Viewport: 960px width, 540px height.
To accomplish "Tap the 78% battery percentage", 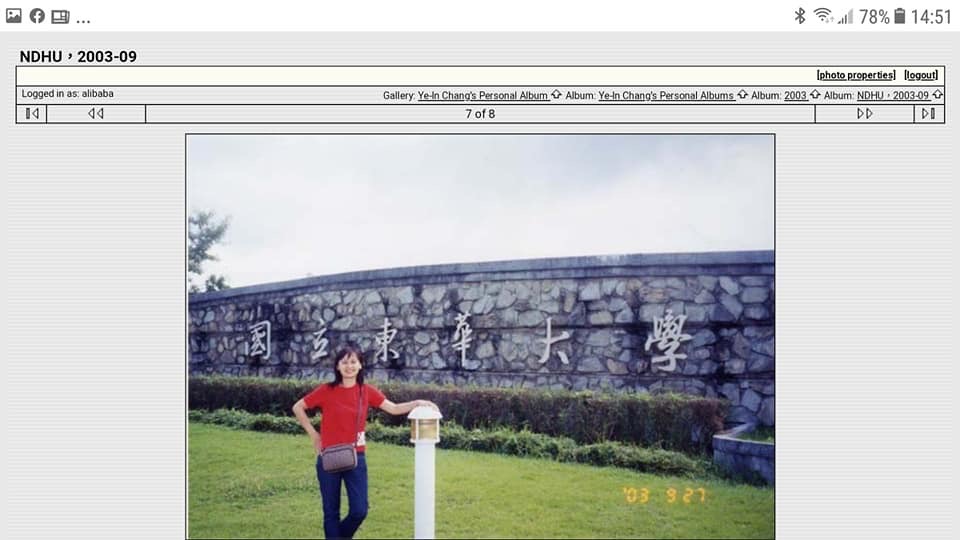I will [874, 17].
